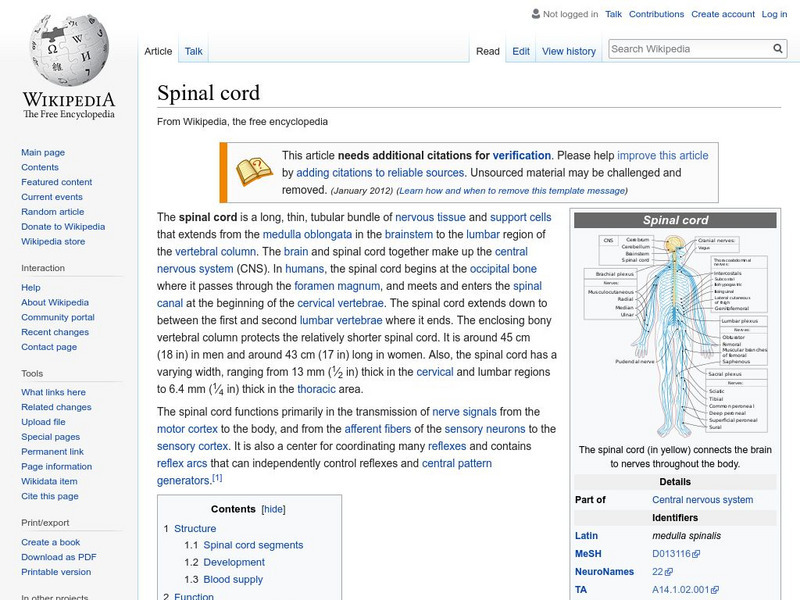Click the Wikipedia globe logo
The height and width of the screenshot is (600, 800).
click(x=69, y=50)
